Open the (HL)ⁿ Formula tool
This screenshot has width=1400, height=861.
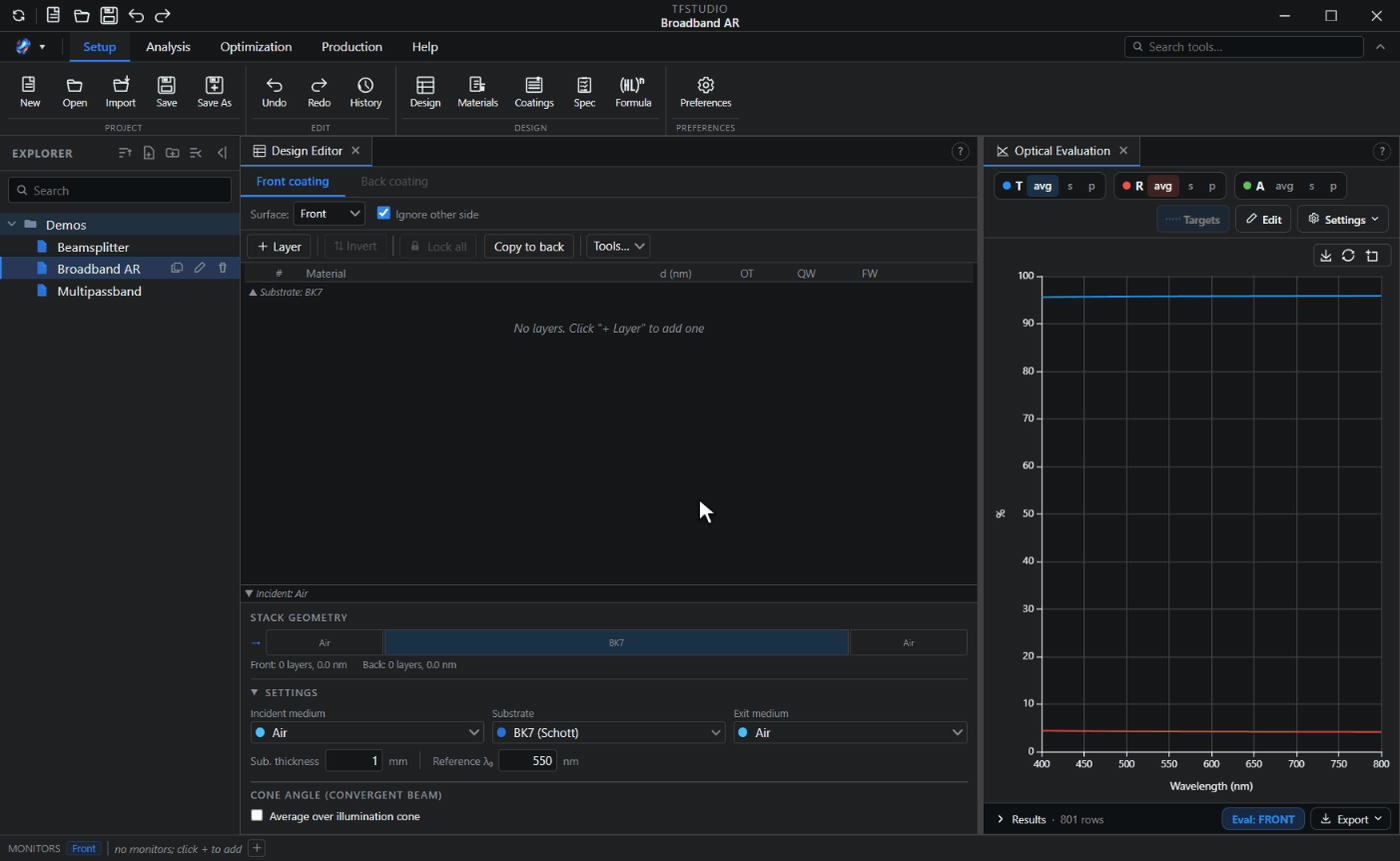click(633, 92)
